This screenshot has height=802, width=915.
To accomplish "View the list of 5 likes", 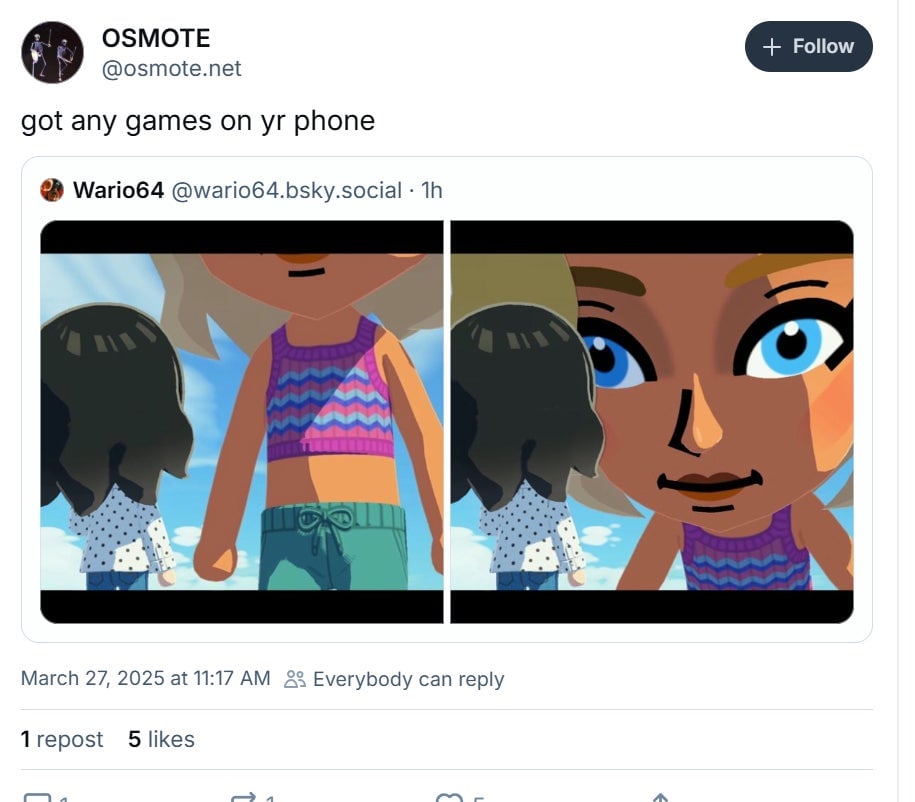I will [x=162, y=739].
